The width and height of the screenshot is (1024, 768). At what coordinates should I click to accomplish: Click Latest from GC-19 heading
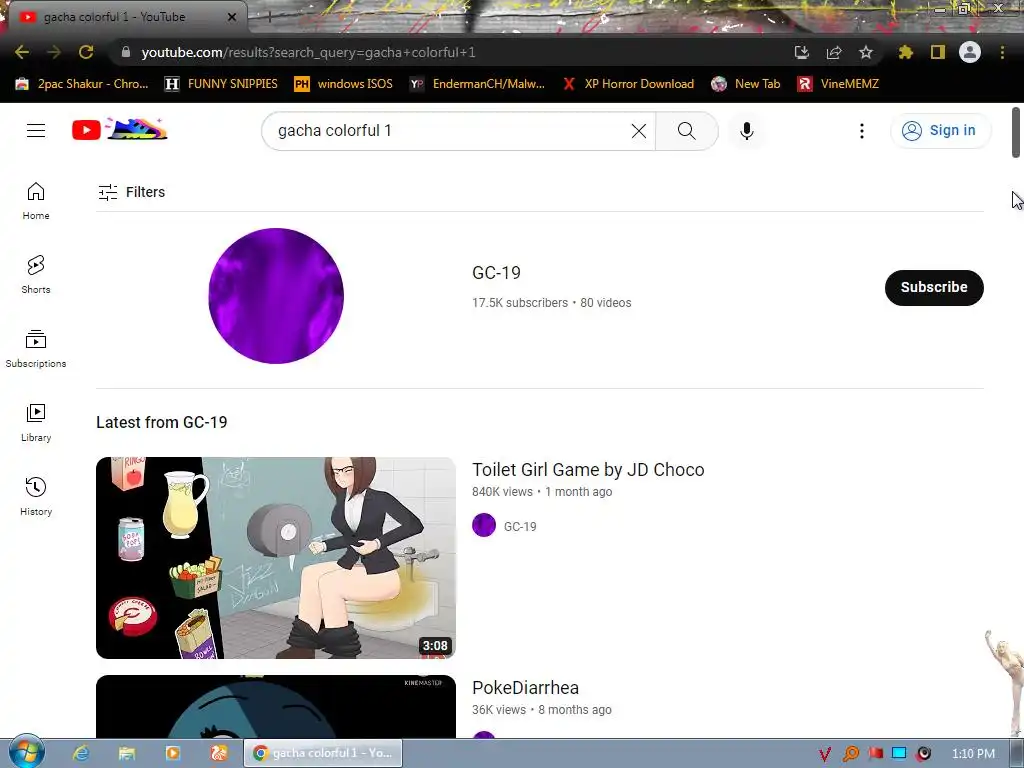pyautogui.click(x=161, y=423)
